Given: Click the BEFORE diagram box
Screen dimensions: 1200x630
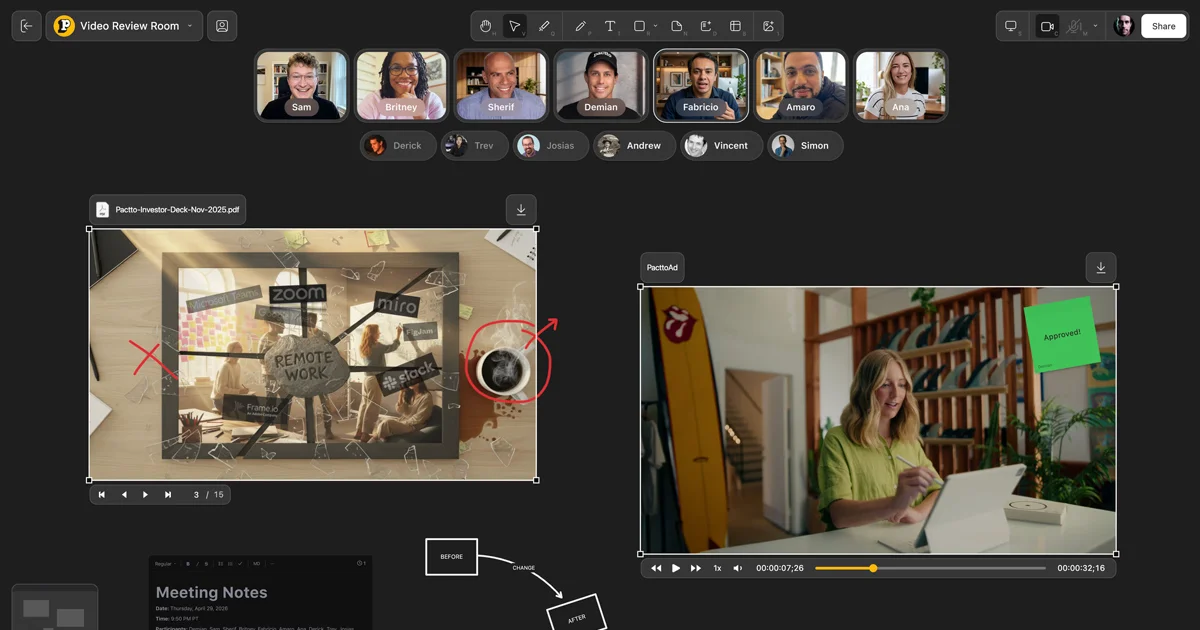Looking at the screenshot, I should [x=451, y=557].
